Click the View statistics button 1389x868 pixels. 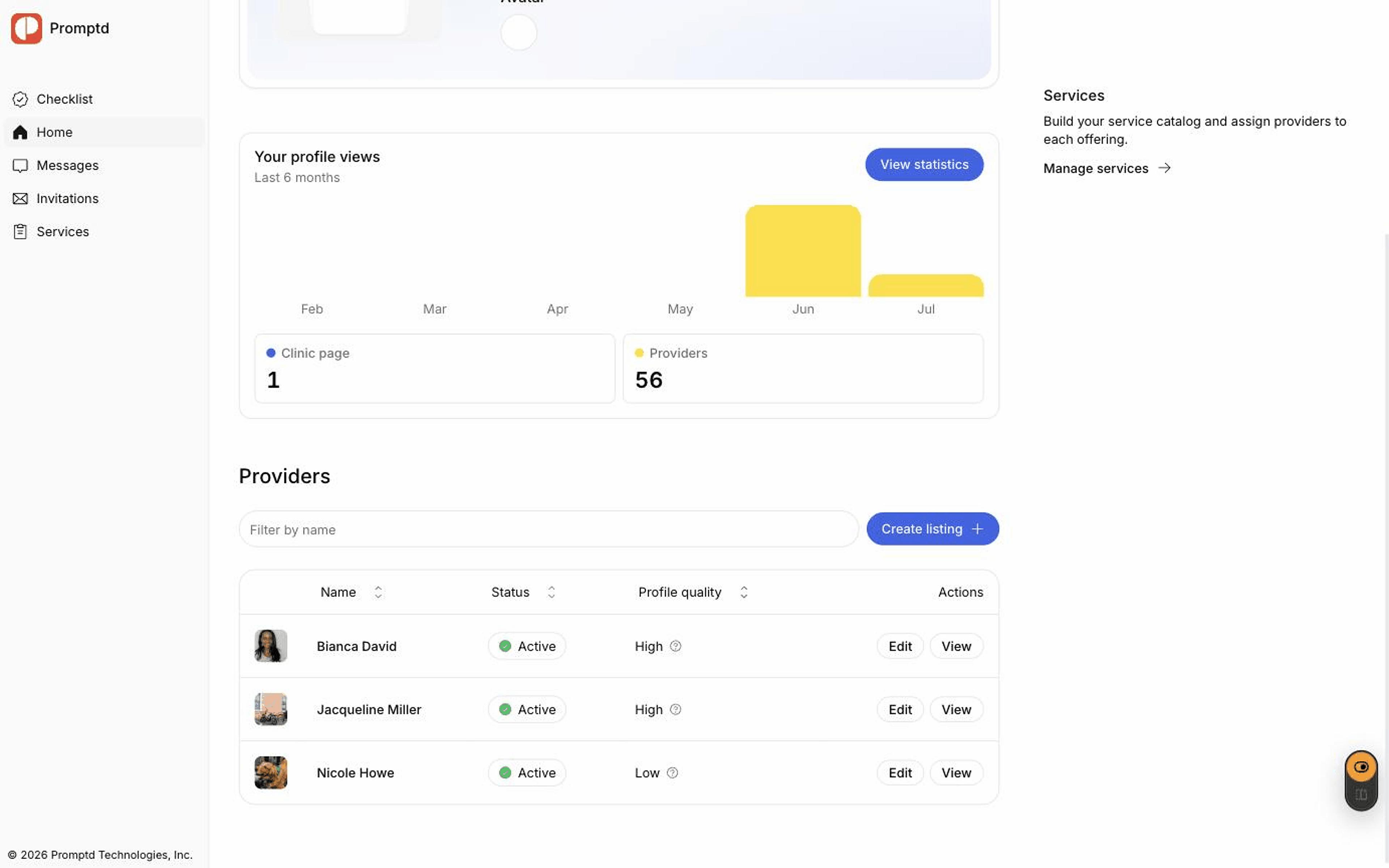pyautogui.click(x=924, y=164)
